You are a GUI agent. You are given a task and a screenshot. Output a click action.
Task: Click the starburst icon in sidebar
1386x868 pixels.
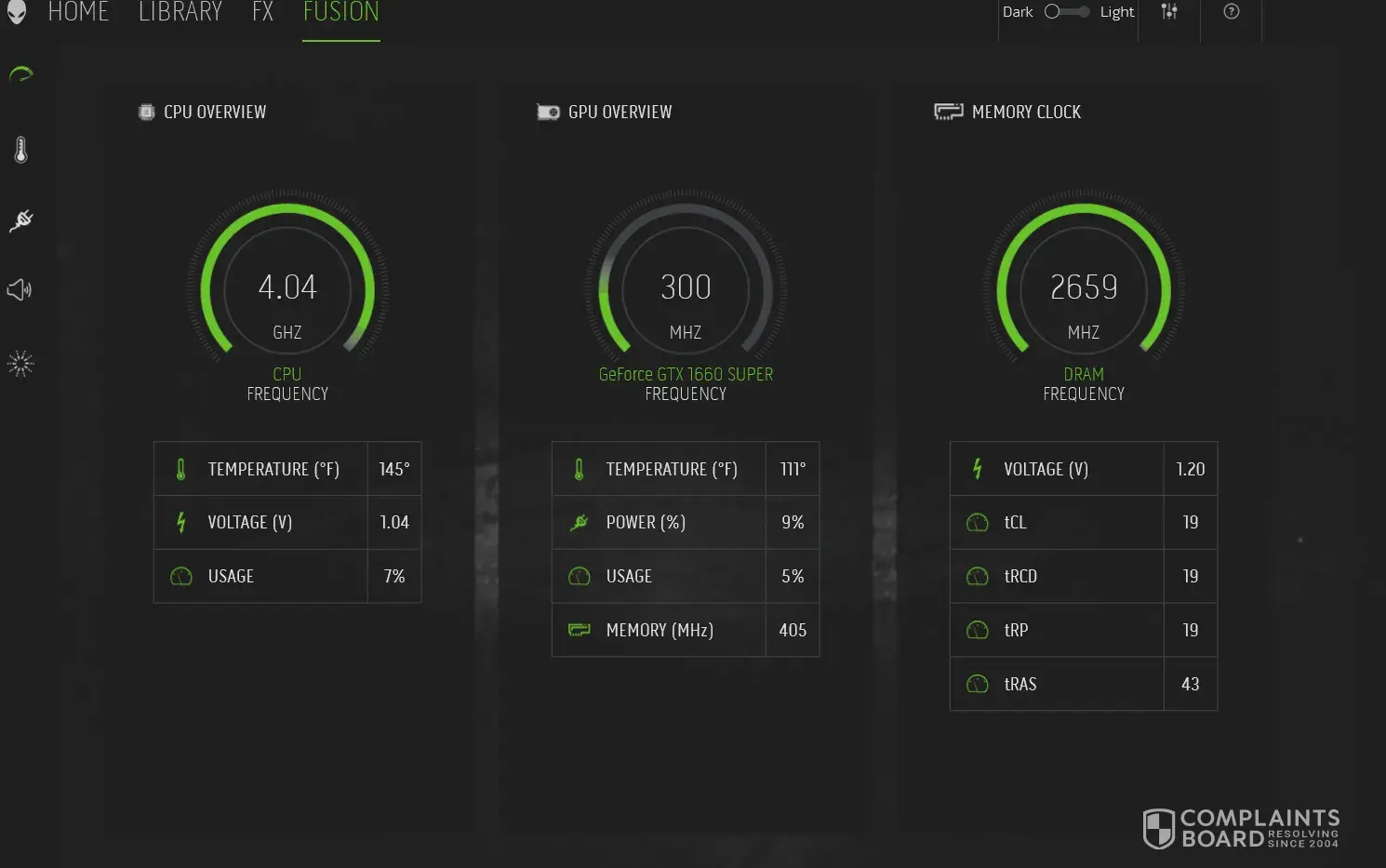pyautogui.click(x=20, y=364)
